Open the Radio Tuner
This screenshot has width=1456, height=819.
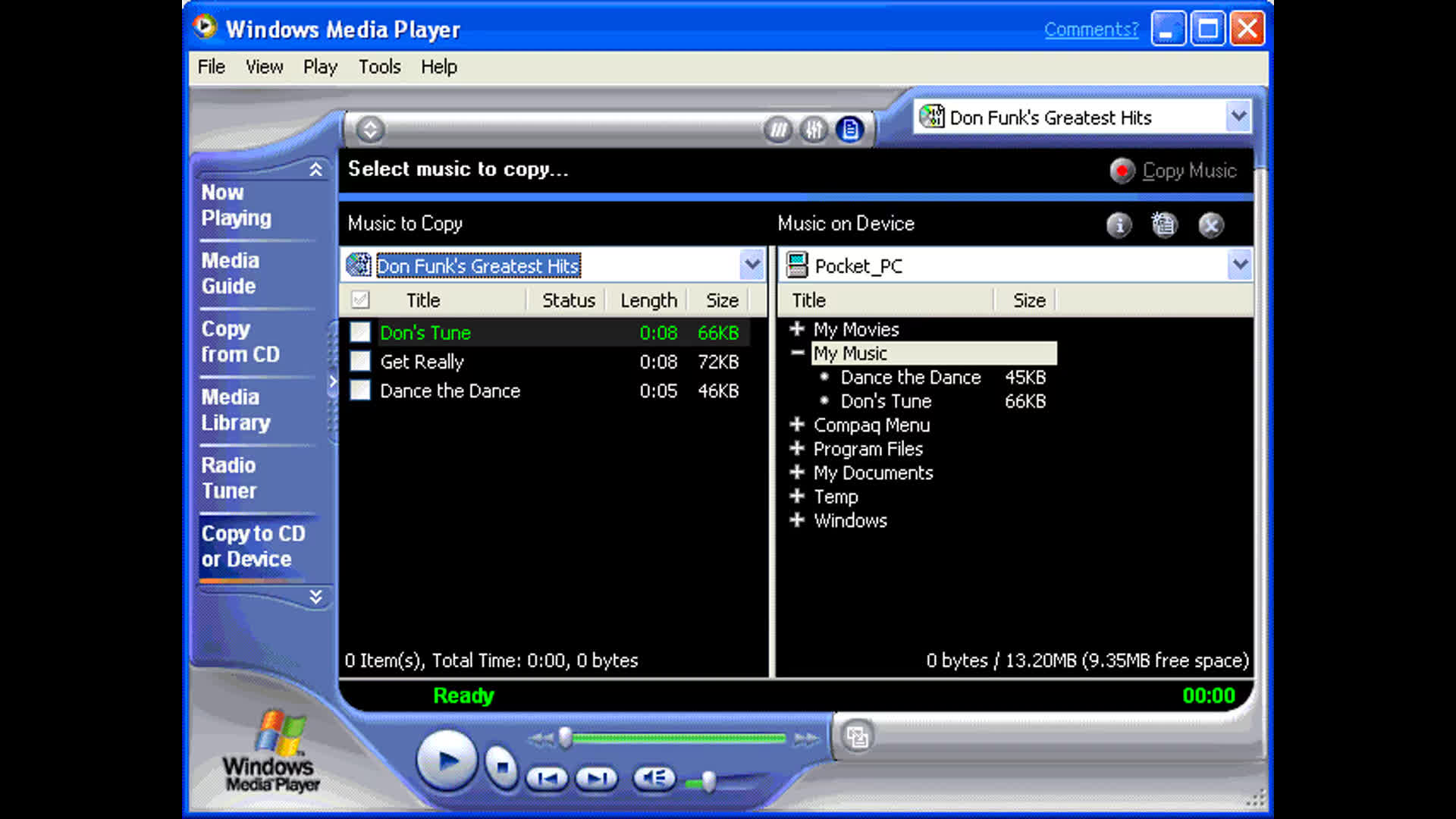click(229, 478)
